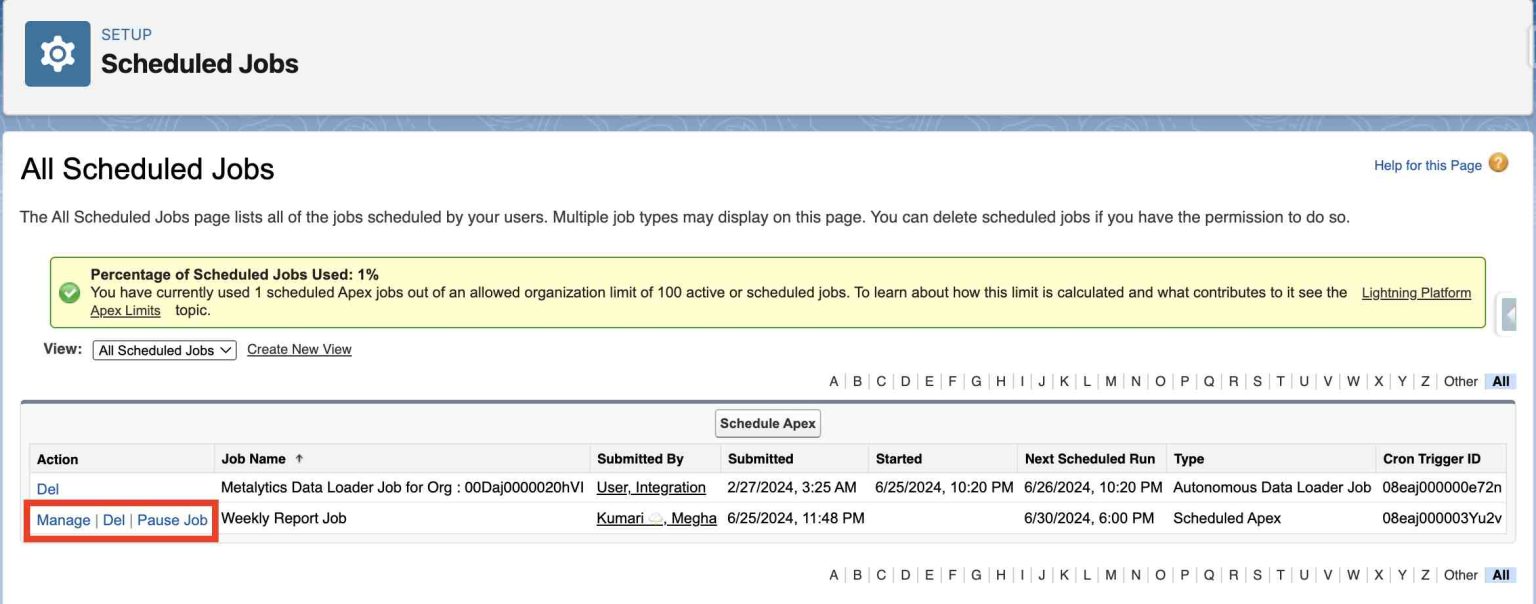Manage the Weekly Report Job
Viewport: 1536px width, 604px height.
tap(62, 520)
